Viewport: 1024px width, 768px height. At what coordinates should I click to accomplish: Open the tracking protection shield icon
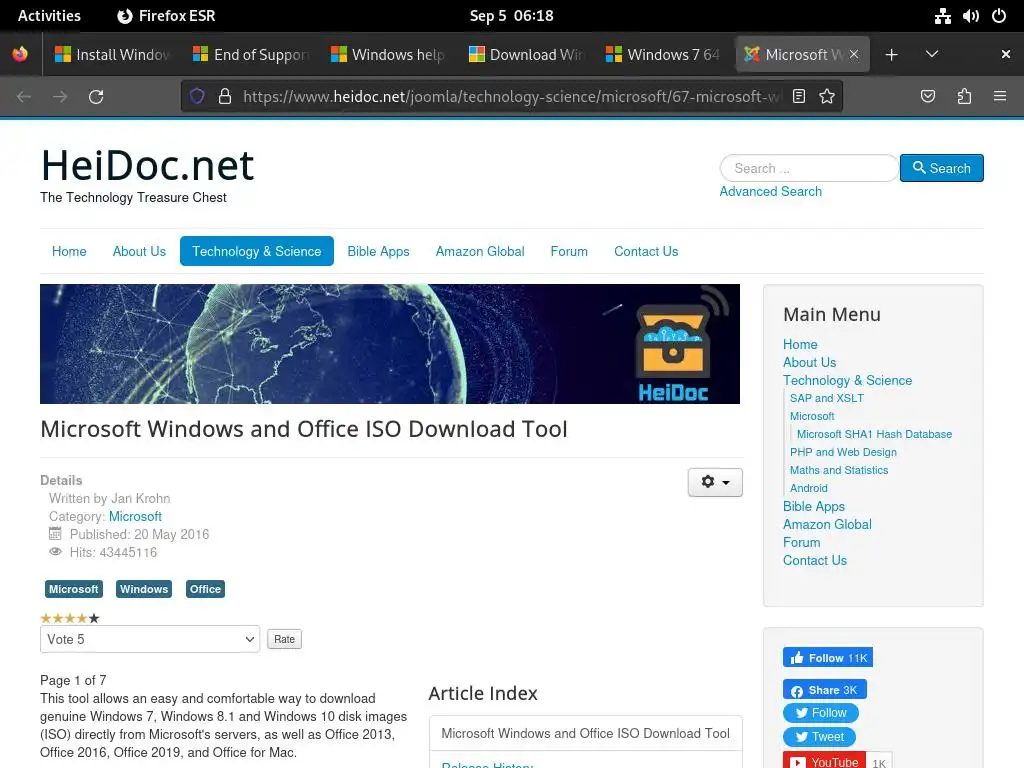click(x=197, y=97)
